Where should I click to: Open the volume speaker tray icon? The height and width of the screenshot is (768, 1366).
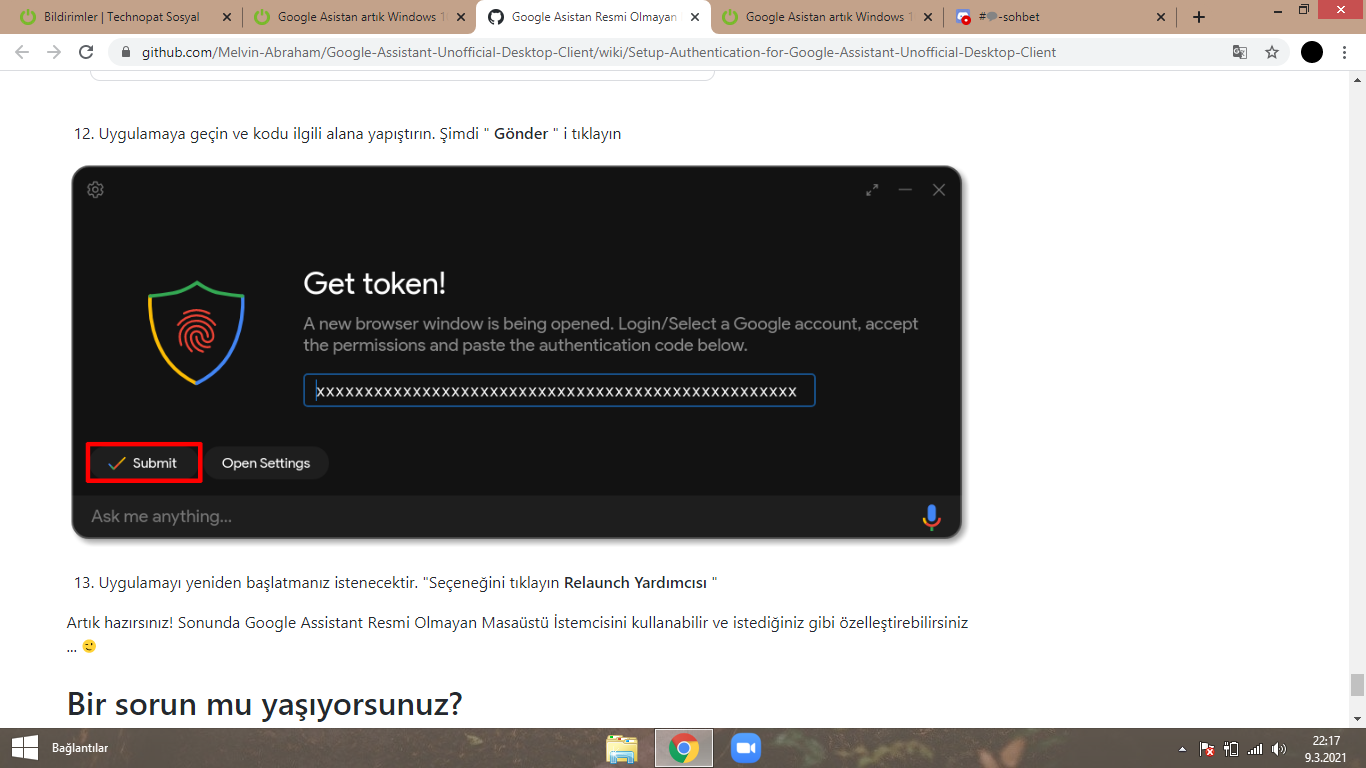1279,749
